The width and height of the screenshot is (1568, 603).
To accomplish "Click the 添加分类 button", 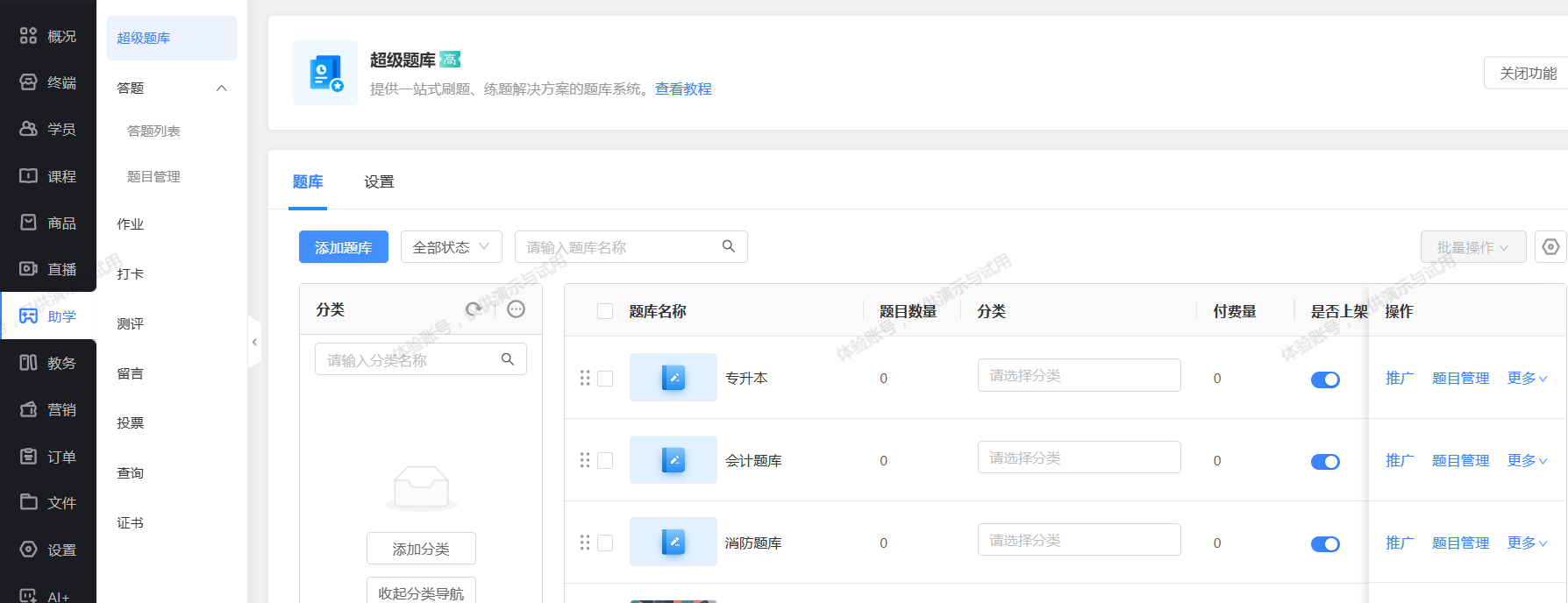I will pos(421,549).
